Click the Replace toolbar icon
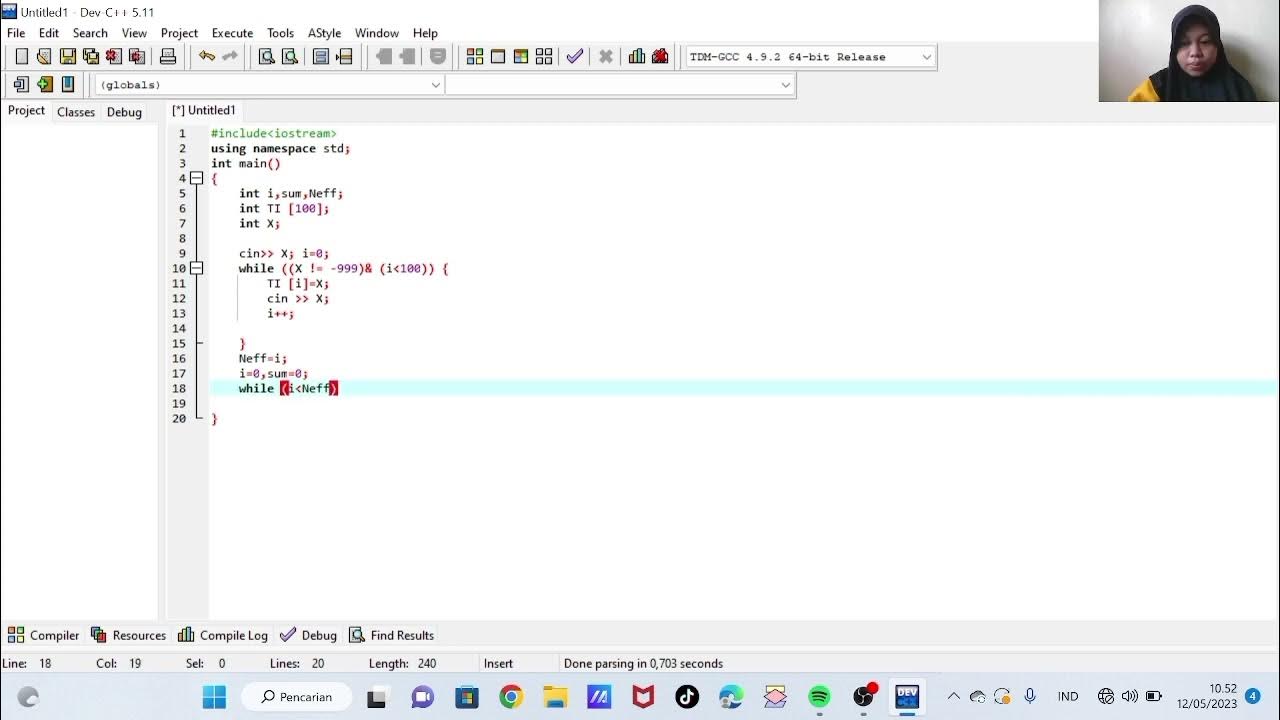1280x720 pixels. click(289, 57)
